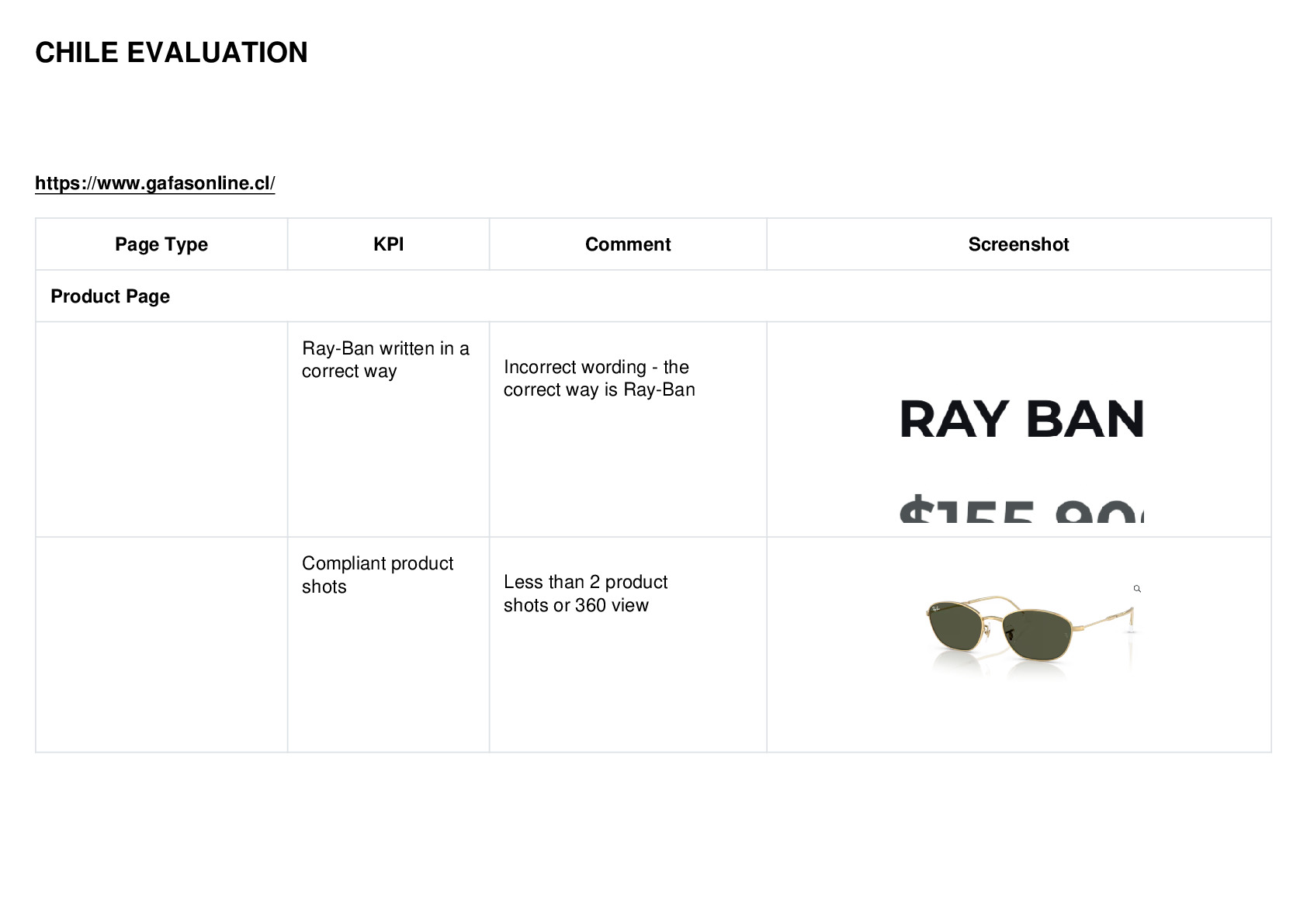This screenshot has height=924, width=1307.
Task: Click the Screenshot column header
Action: coord(1018,244)
